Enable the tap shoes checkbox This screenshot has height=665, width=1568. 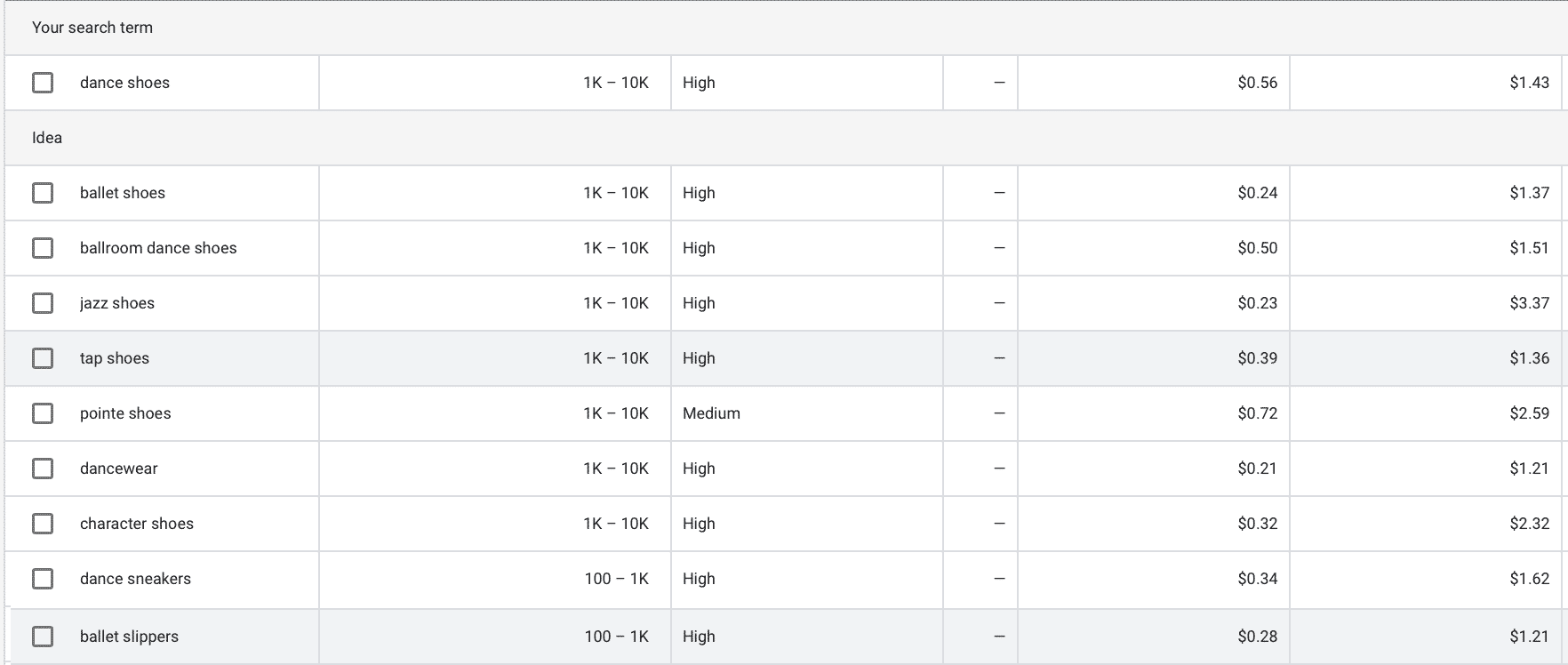(x=43, y=358)
